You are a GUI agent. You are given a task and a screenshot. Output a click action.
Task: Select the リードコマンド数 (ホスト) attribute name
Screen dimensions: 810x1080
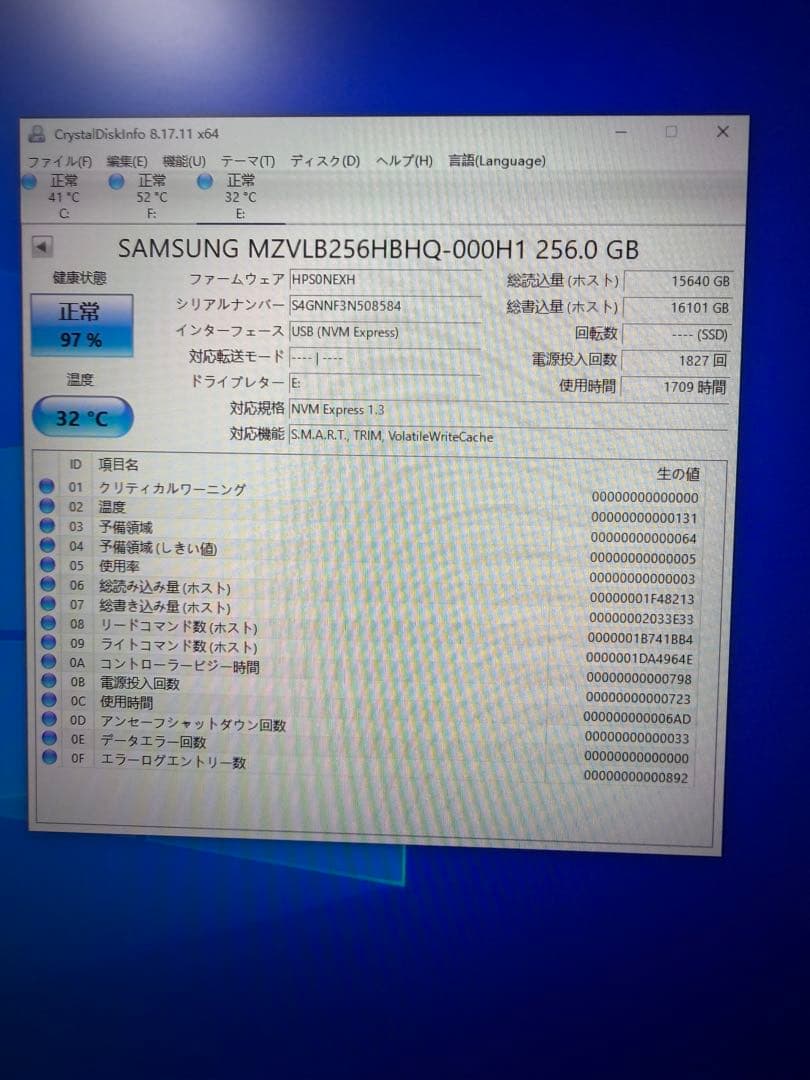pos(179,627)
